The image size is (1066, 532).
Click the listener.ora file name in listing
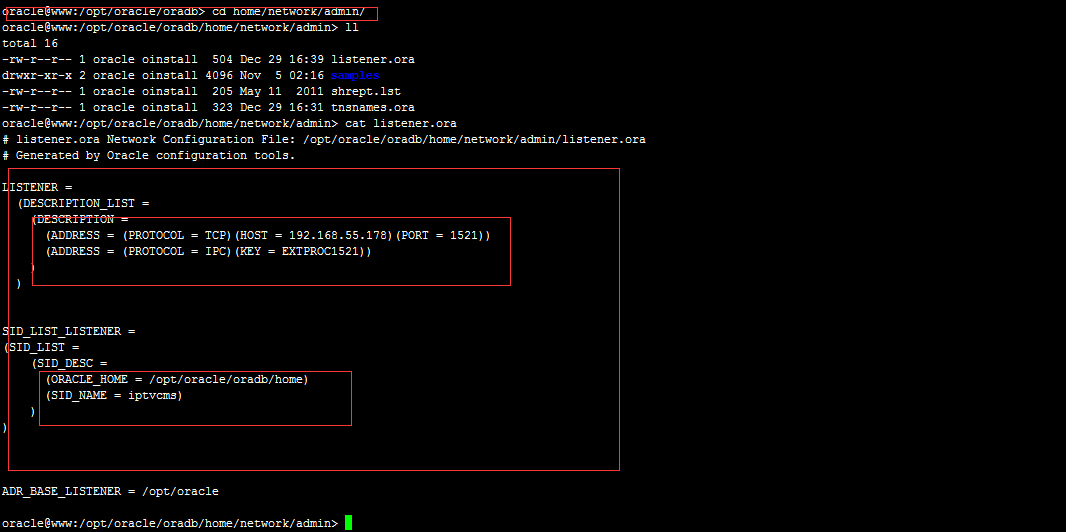pyautogui.click(x=373, y=60)
